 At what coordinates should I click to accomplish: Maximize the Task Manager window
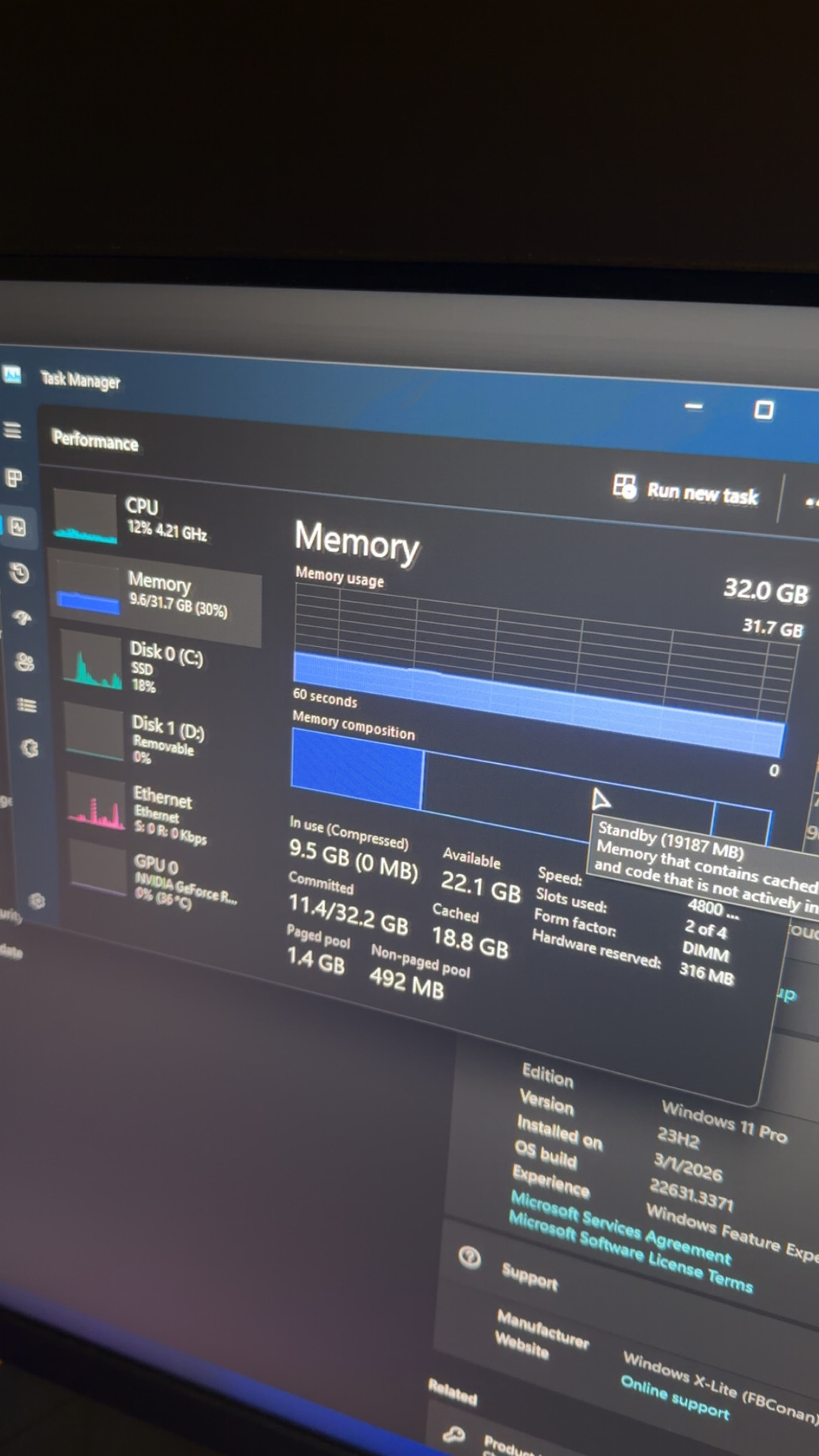(x=763, y=409)
